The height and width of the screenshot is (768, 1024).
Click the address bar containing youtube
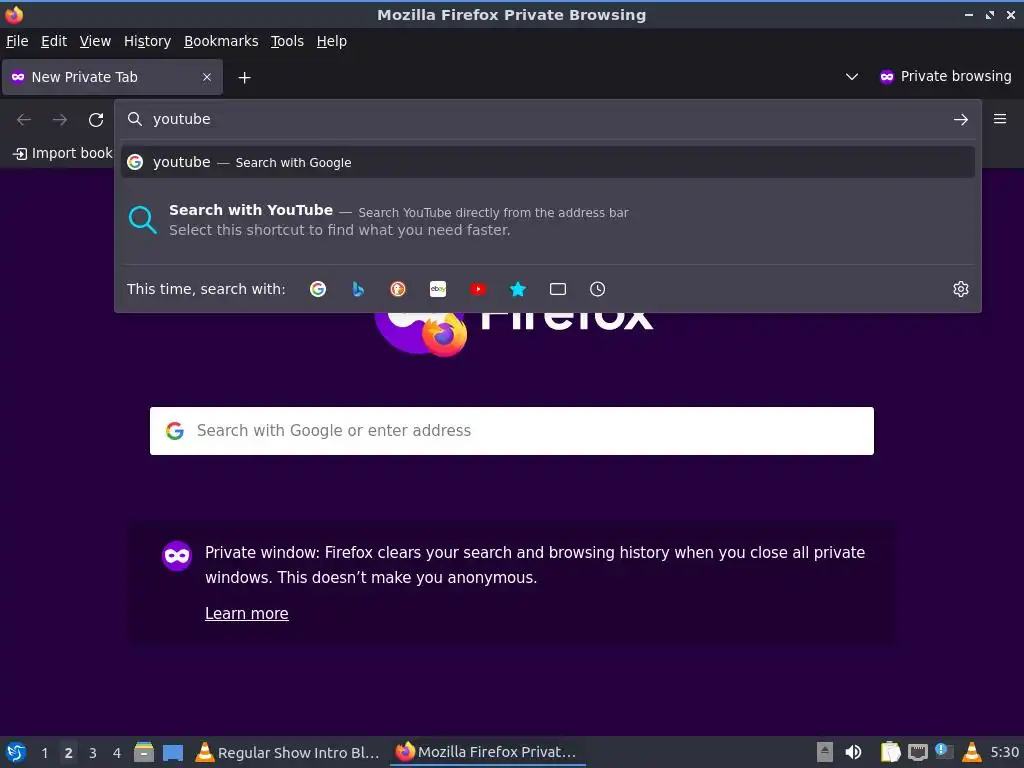pyautogui.click(x=547, y=120)
